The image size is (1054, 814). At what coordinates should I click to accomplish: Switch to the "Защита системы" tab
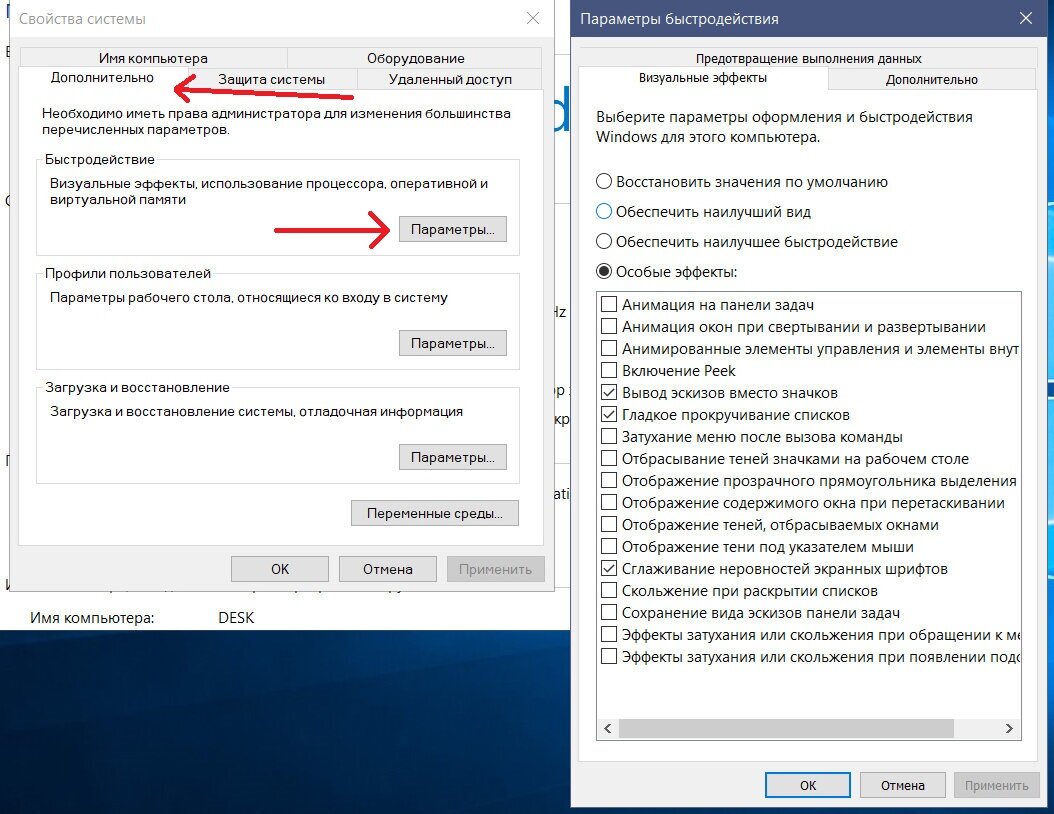pyautogui.click(x=277, y=78)
